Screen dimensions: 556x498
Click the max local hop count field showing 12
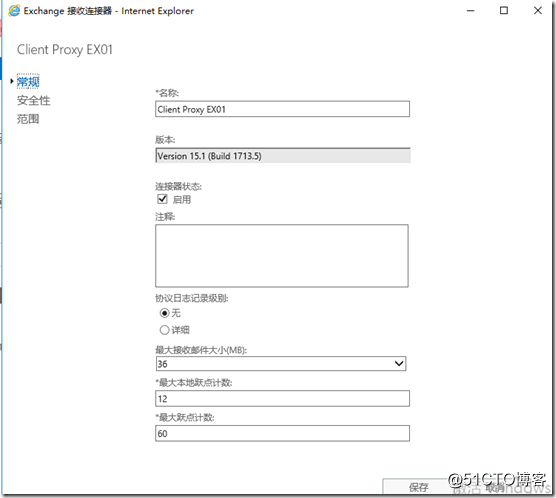(282, 399)
